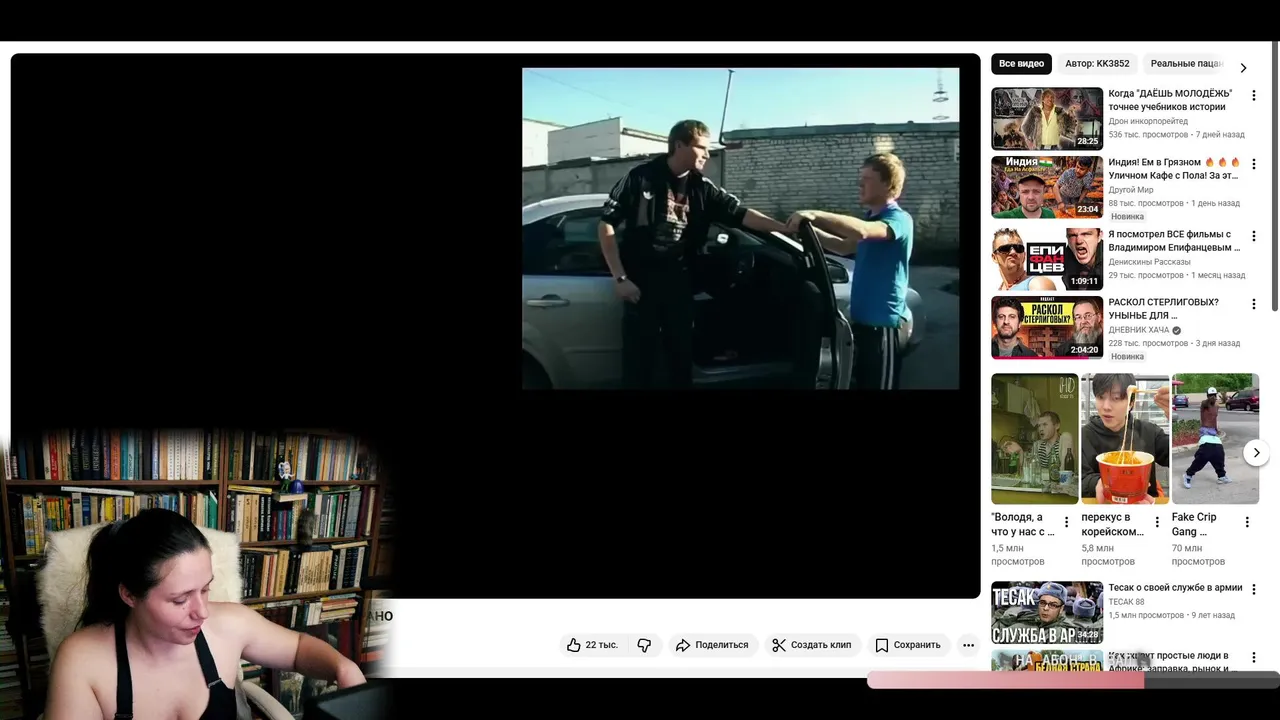The width and height of the screenshot is (1280, 720).
Task: Open Епифанцев films video thumbnail
Action: (1047, 259)
